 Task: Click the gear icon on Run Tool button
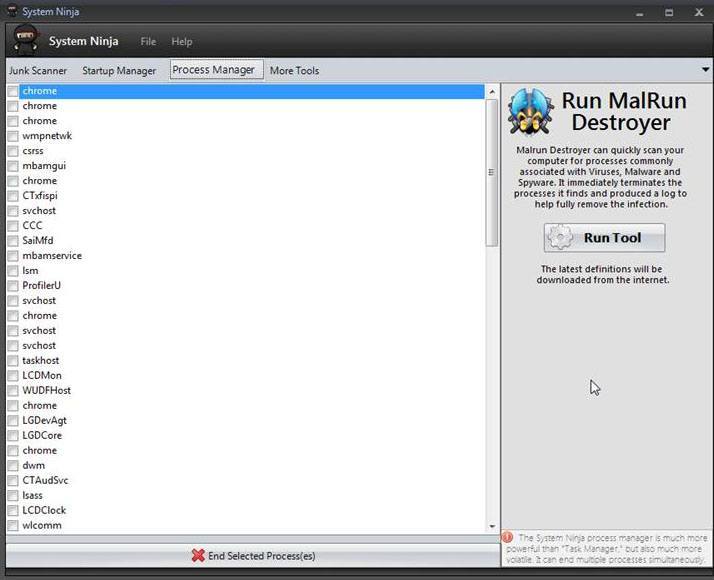pos(560,238)
